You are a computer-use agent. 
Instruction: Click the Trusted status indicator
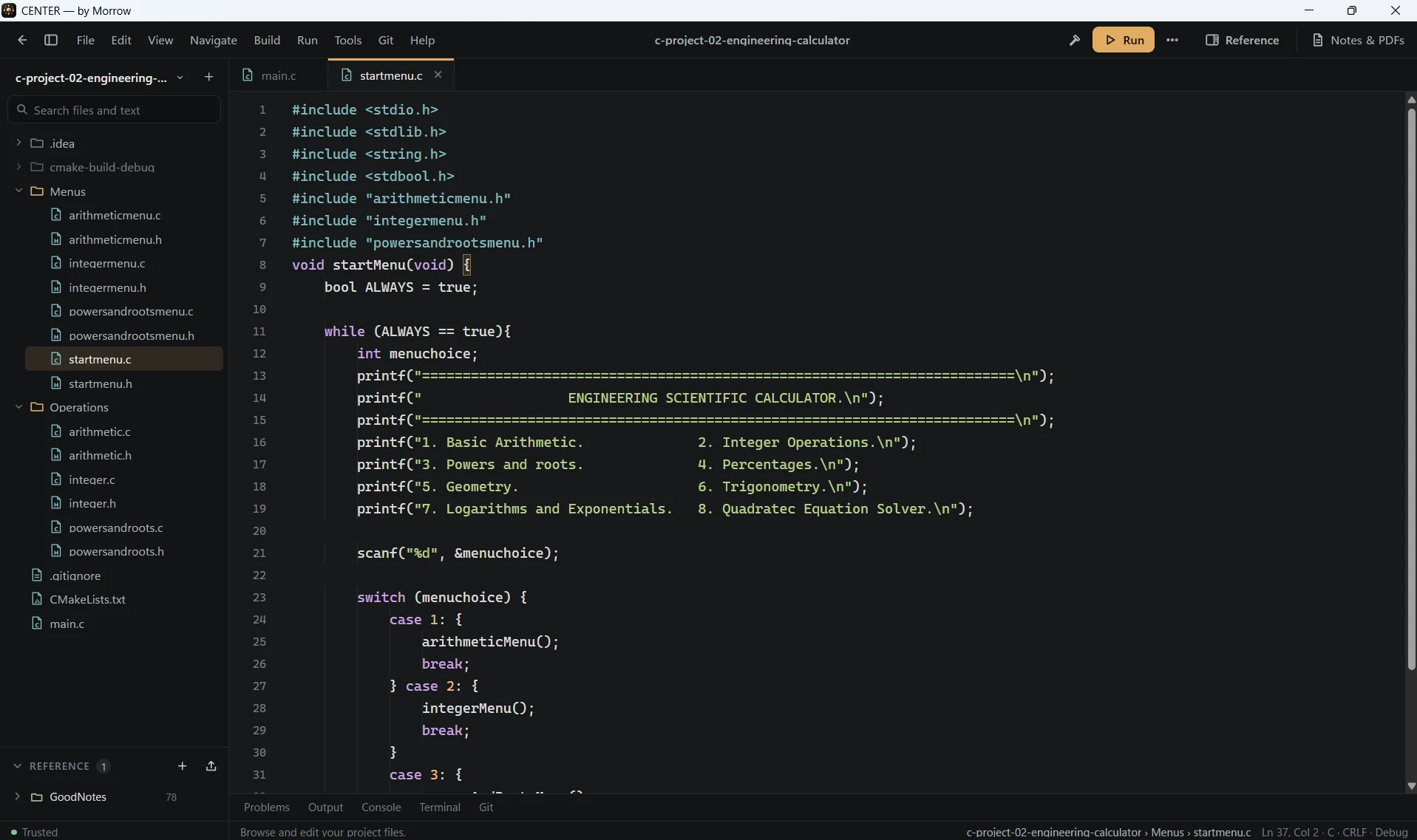(x=35, y=832)
